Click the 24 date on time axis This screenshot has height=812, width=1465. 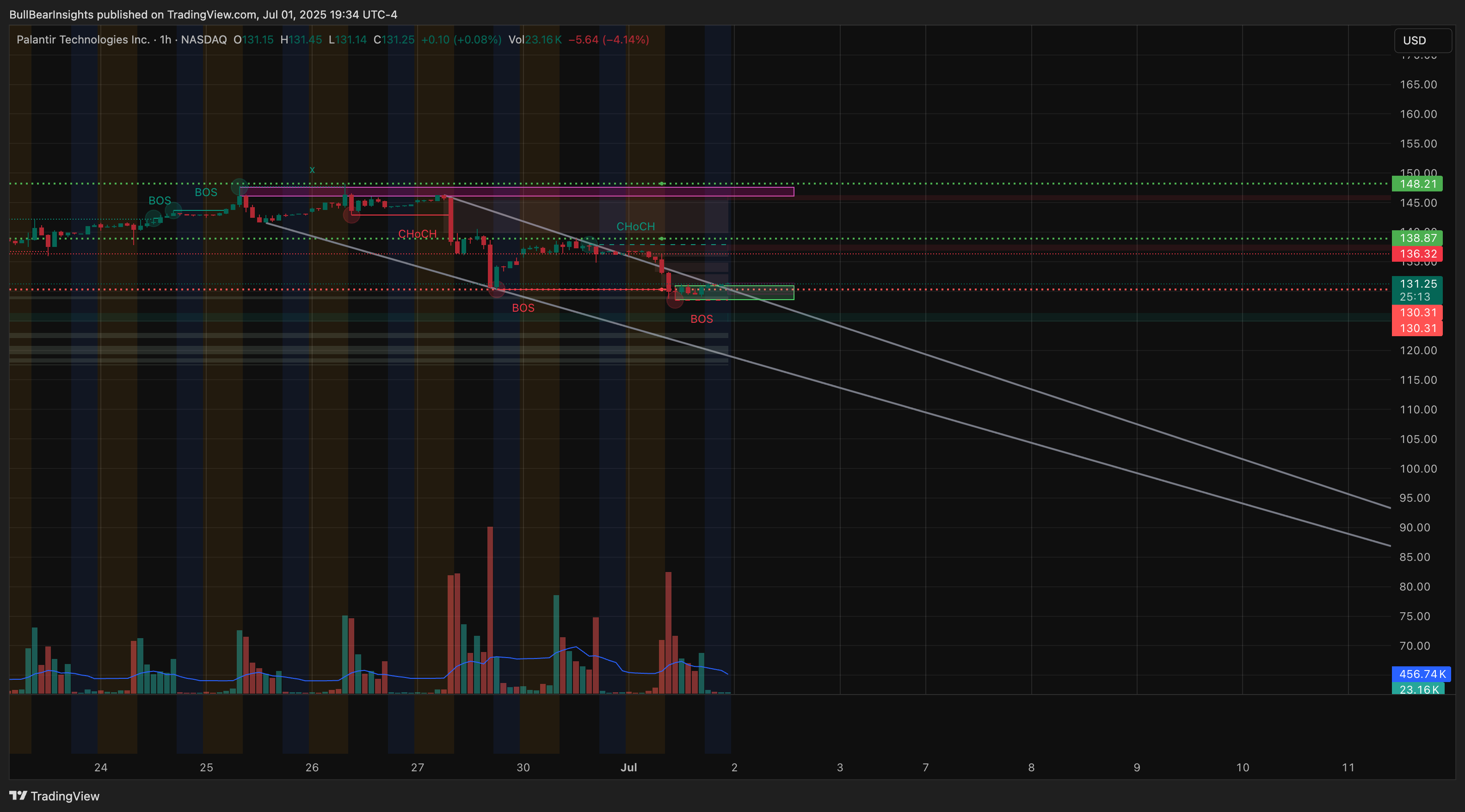[101, 768]
